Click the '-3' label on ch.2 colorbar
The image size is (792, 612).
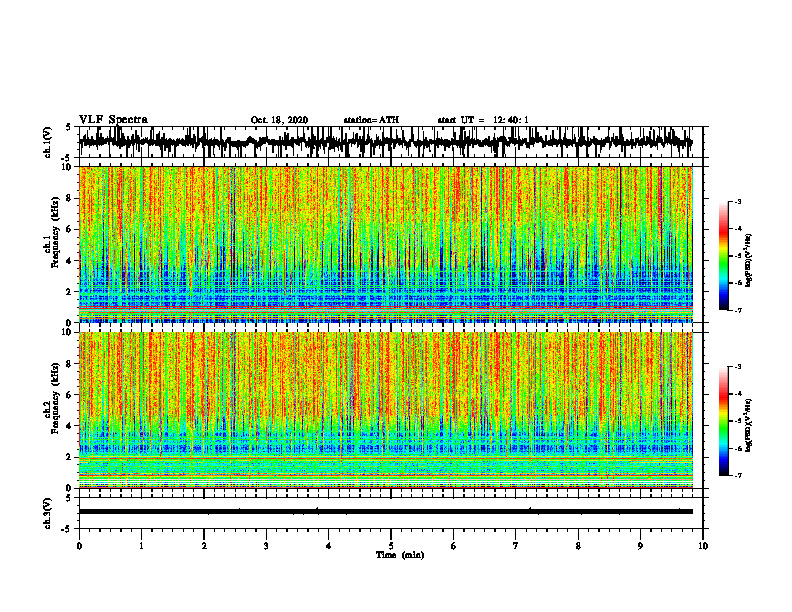point(737,367)
